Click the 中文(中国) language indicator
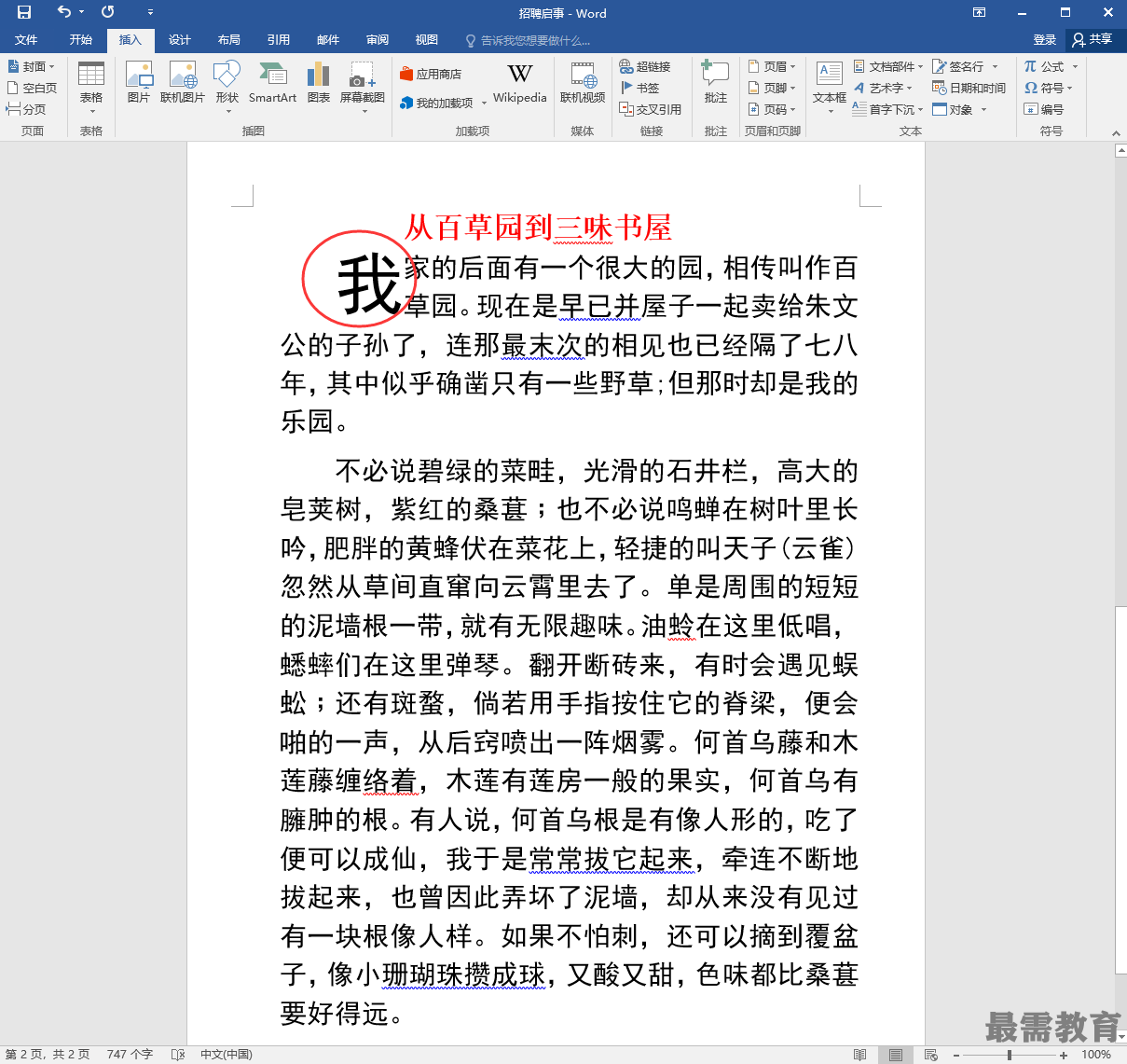Screen dimensions: 1127x1064 pyautogui.click(x=227, y=1055)
